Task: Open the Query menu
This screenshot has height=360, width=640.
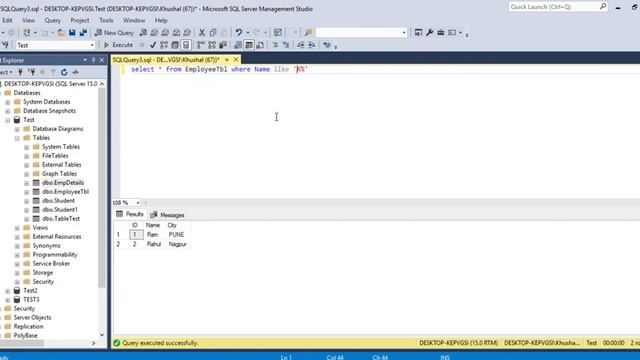Action: [52, 20]
